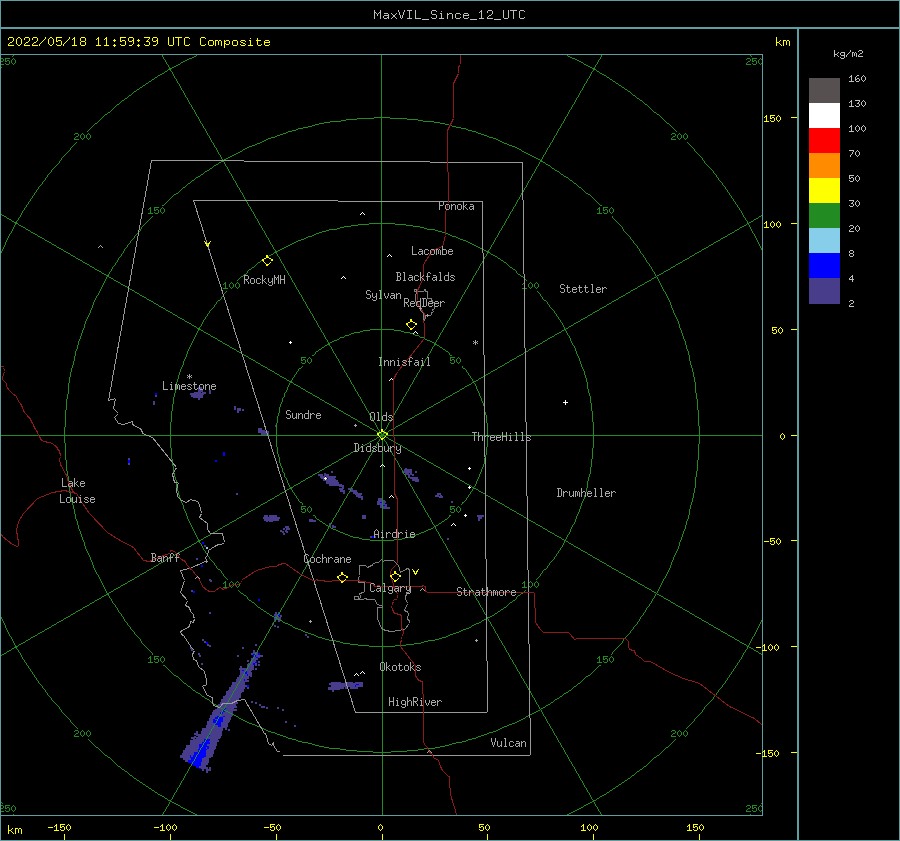Image resolution: width=900 pixels, height=841 pixels.
Task: Click the 2022/05/18 11:59:39 UTC Composite timestamp
Action: 139,42
